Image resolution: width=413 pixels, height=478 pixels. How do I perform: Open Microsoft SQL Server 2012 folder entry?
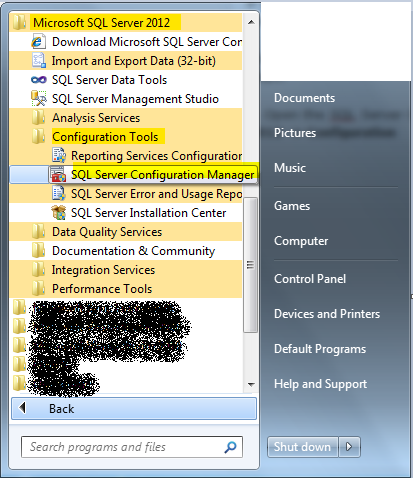tap(126, 23)
